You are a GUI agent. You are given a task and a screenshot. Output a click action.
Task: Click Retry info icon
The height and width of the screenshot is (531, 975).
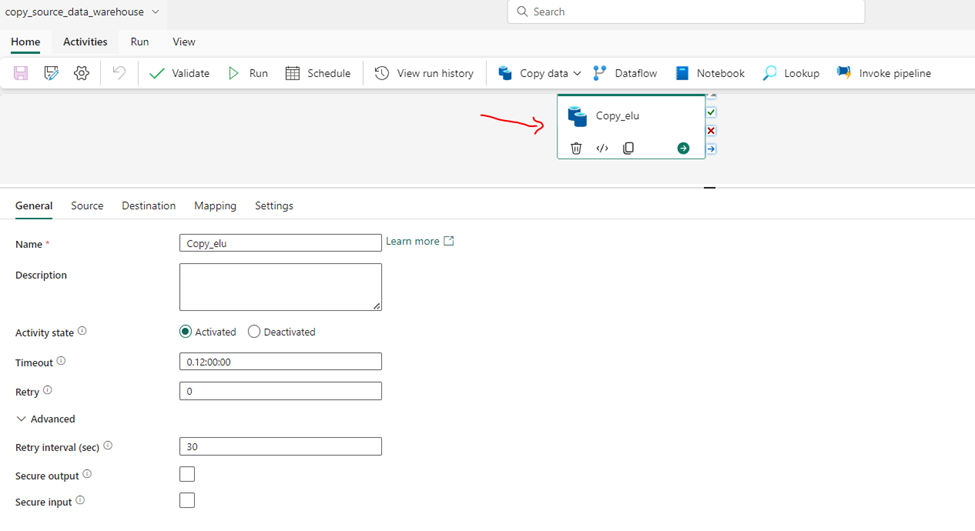click(47, 390)
